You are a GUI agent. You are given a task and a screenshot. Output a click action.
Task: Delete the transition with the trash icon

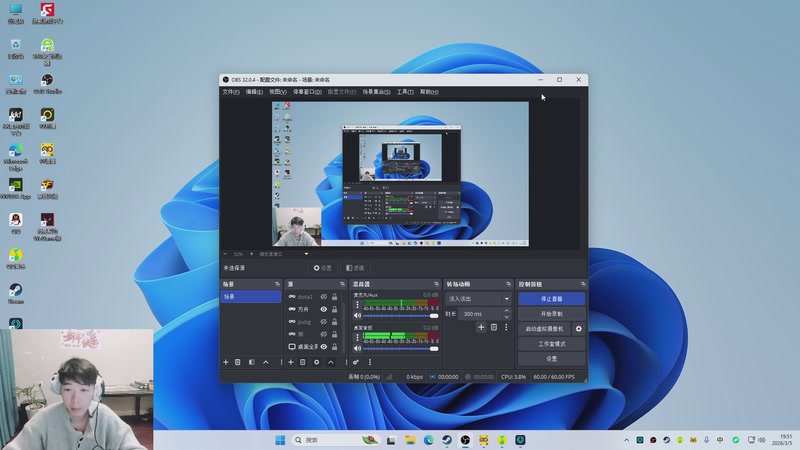pos(494,327)
